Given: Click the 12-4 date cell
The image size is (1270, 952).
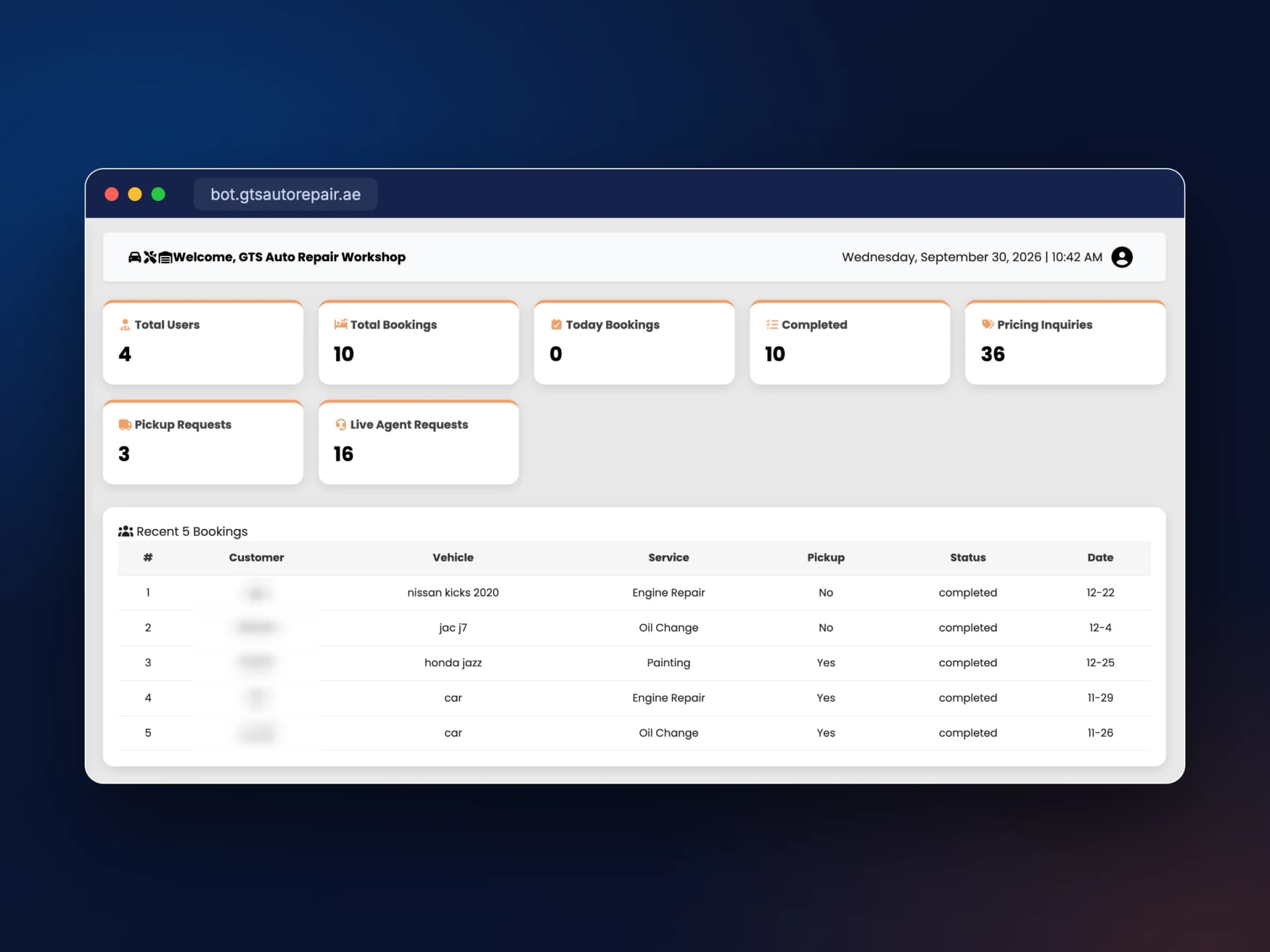Looking at the screenshot, I should click(1101, 627).
